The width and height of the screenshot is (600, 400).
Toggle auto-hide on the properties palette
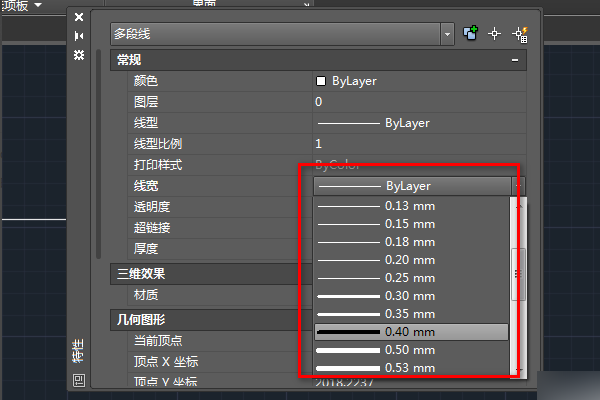(x=79, y=36)
